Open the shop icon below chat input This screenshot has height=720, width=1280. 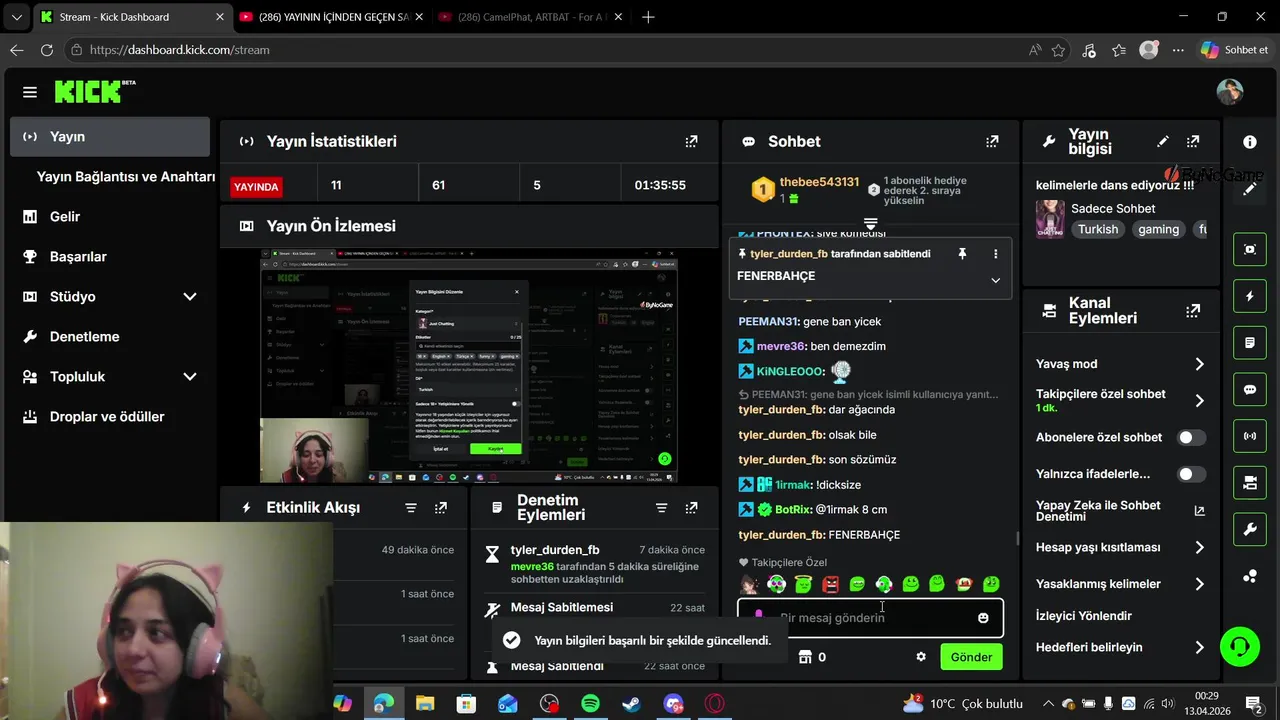(805, 657)
